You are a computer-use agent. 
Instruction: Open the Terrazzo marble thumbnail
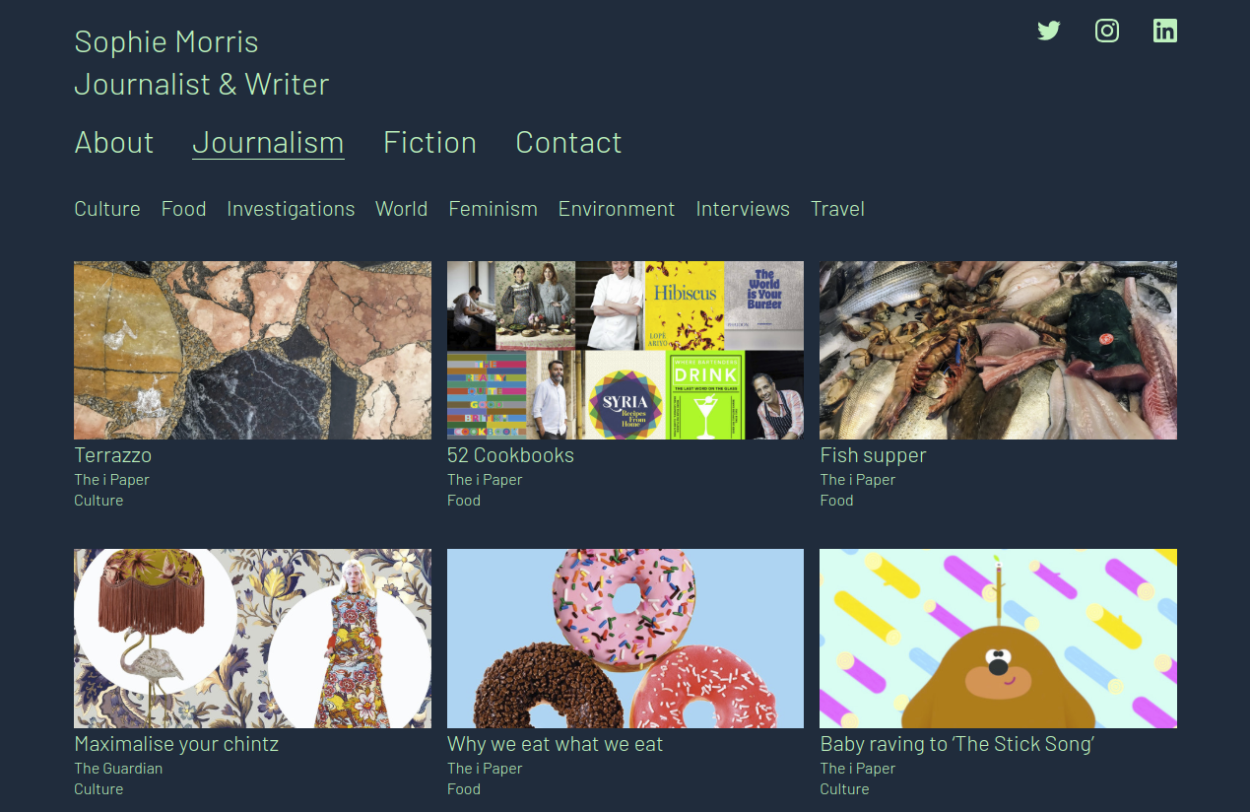253,350
